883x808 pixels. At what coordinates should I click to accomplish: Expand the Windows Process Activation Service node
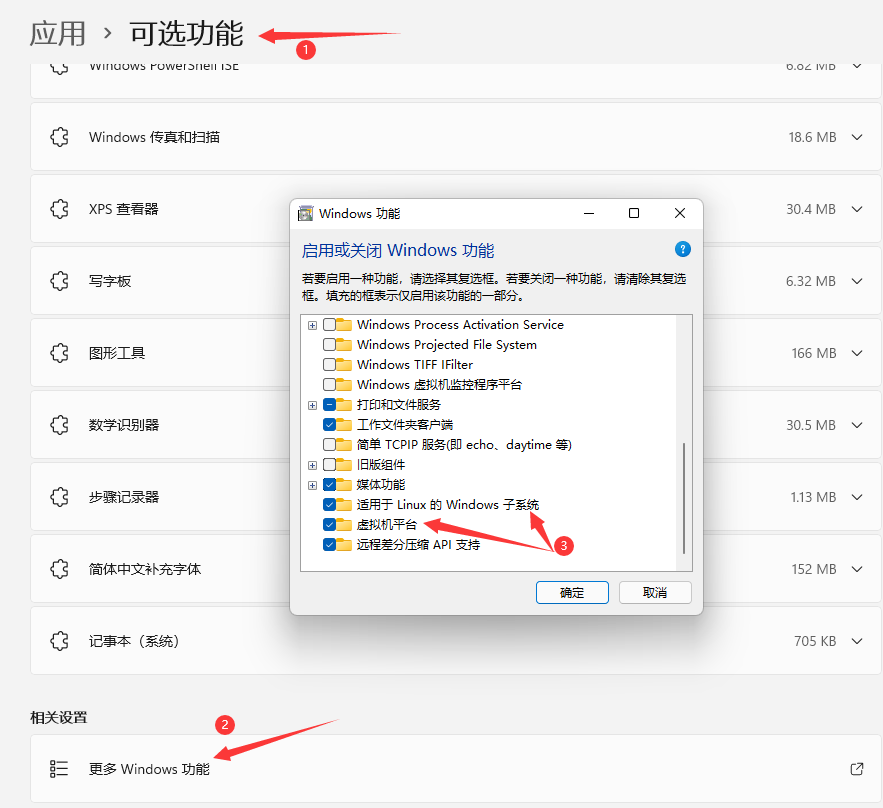click(312, 324)
